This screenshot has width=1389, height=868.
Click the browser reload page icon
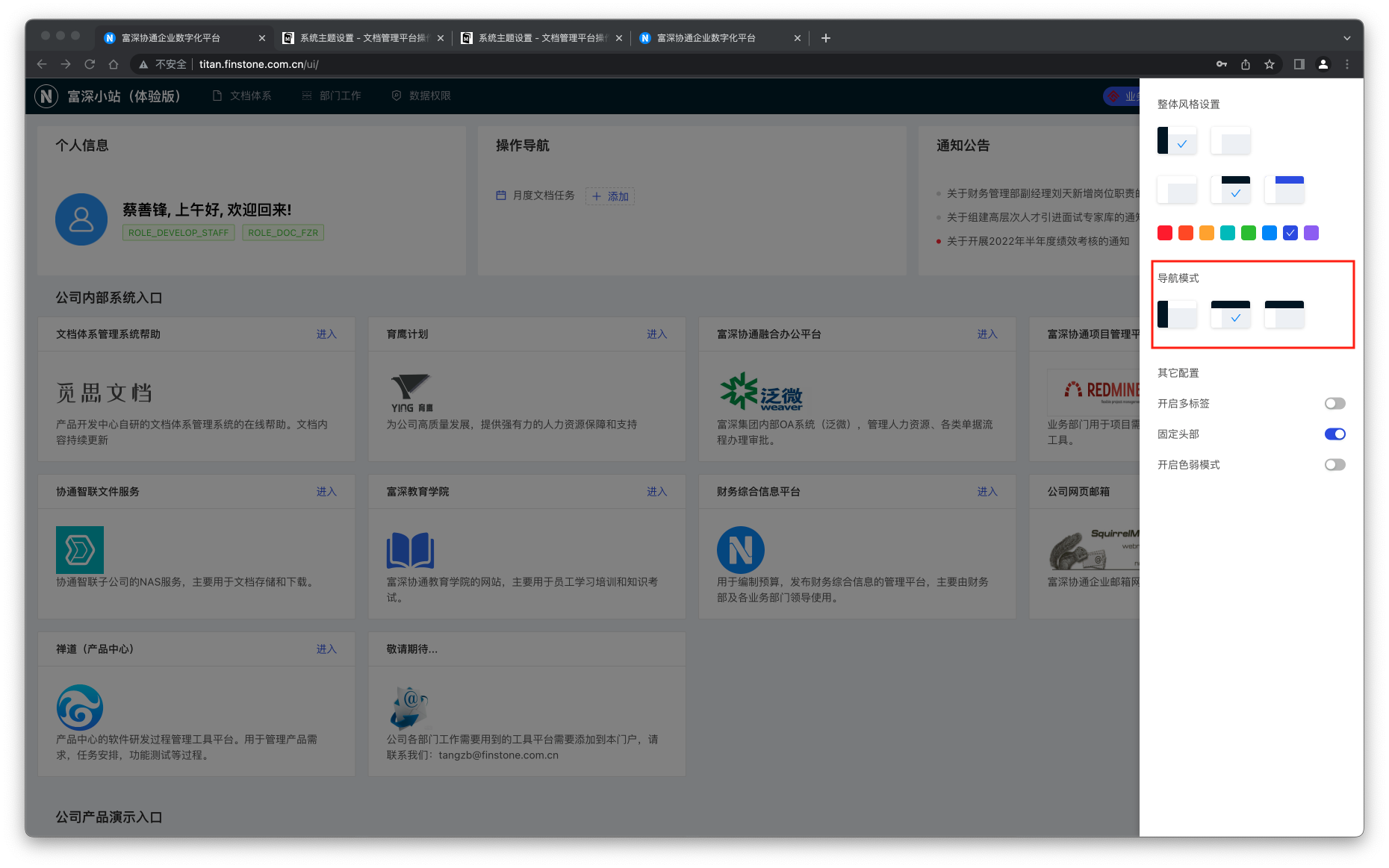tap(90, 64)
